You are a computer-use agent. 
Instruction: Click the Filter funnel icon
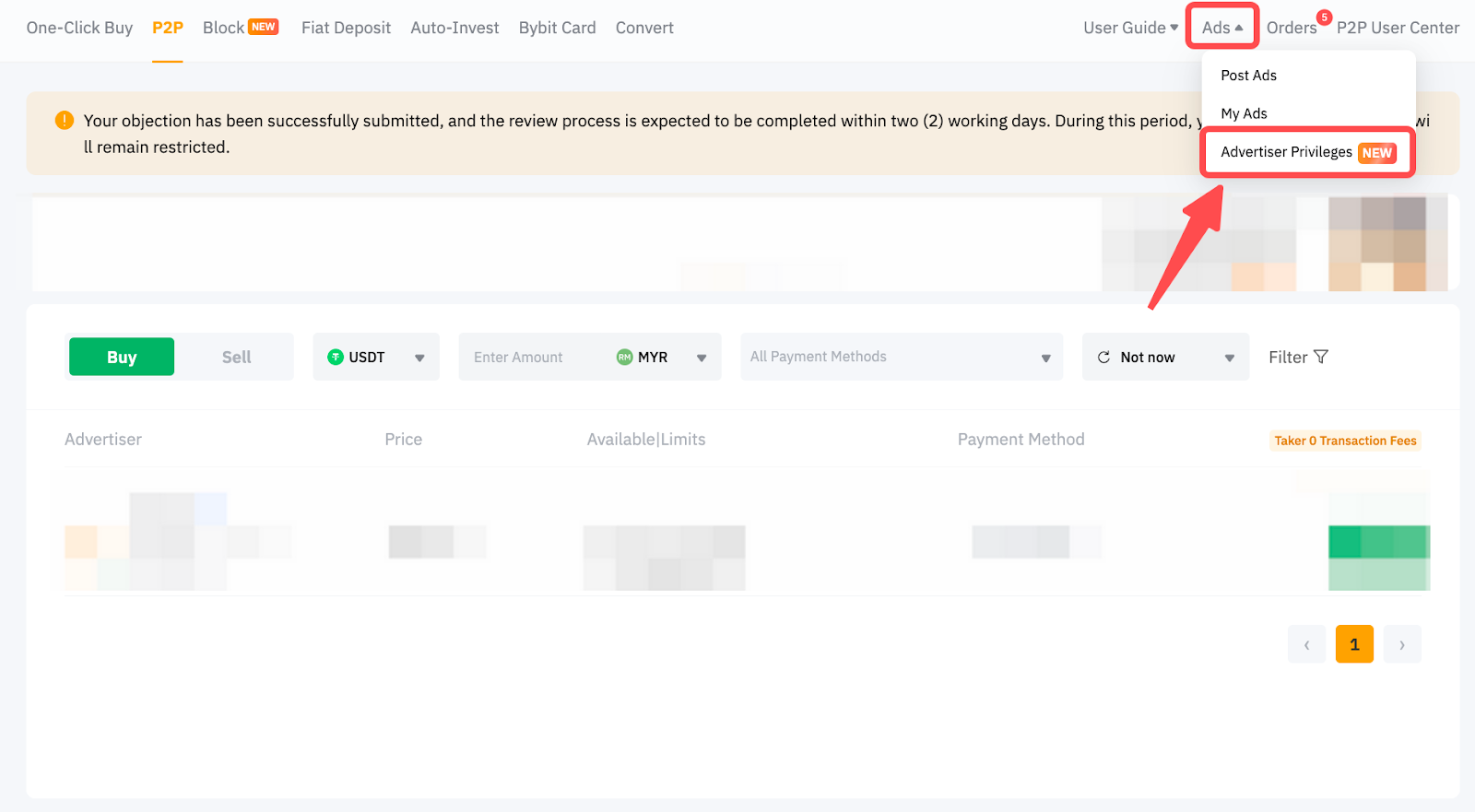[x=1321, y=357]
